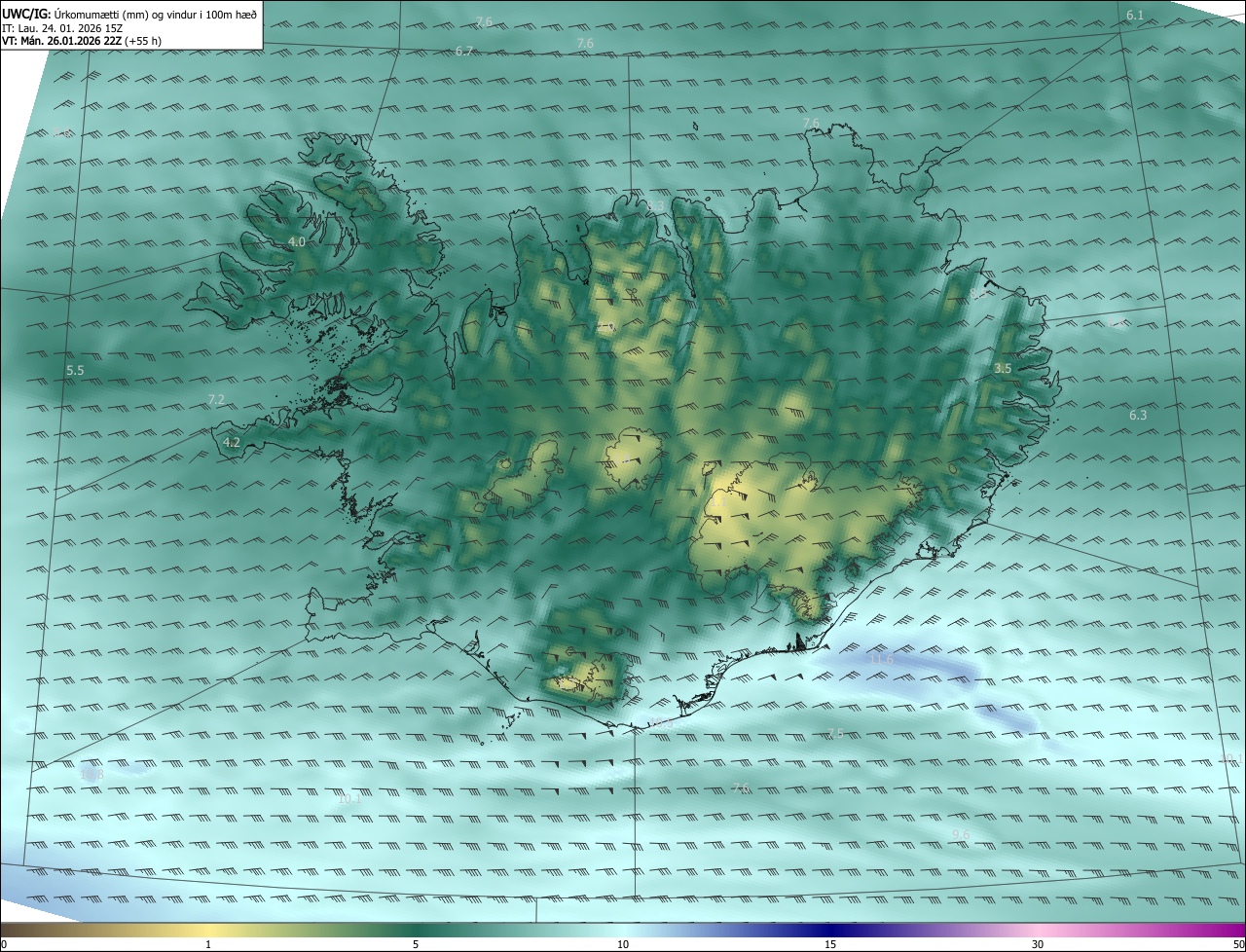Click the 3.5 value in East Iceland

(1003, 368)
